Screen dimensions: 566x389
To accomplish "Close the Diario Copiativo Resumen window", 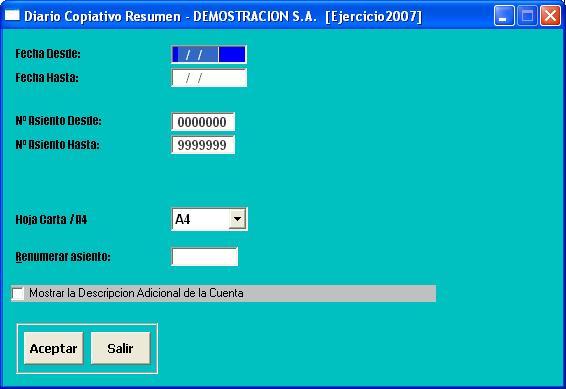I will [550, 16].
